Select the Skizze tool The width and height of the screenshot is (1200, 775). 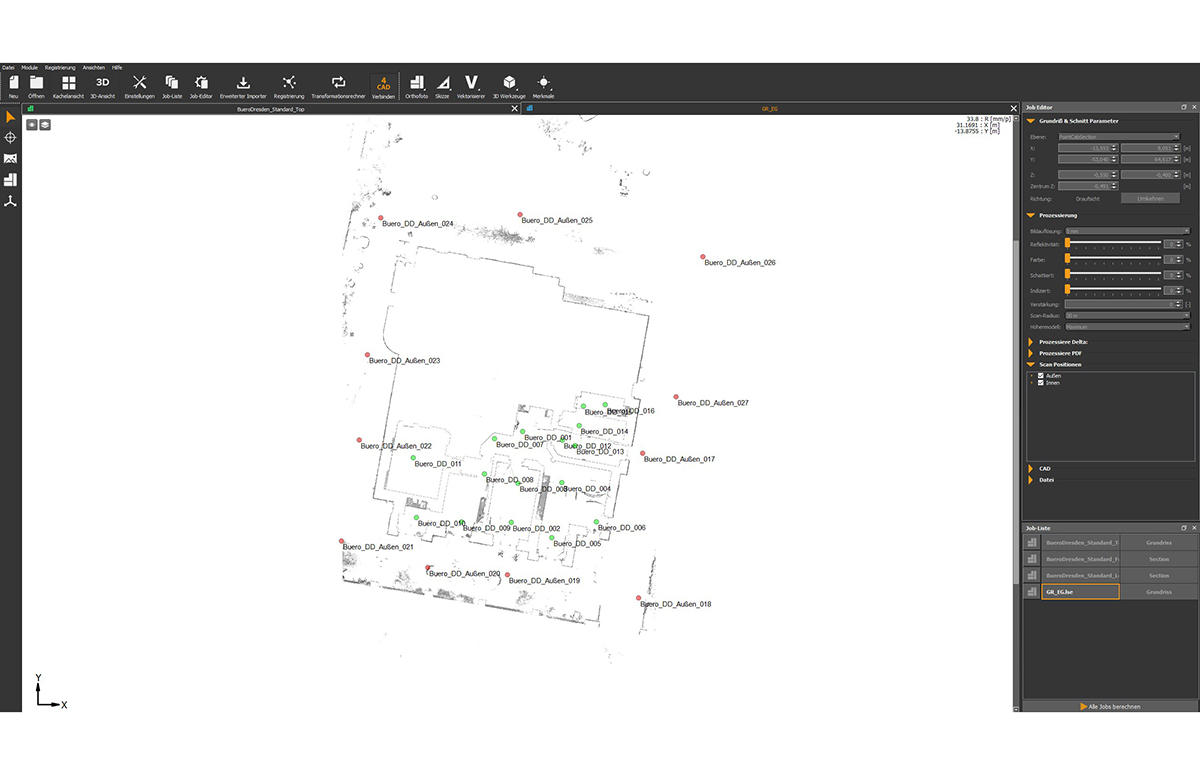pos(443,84)
